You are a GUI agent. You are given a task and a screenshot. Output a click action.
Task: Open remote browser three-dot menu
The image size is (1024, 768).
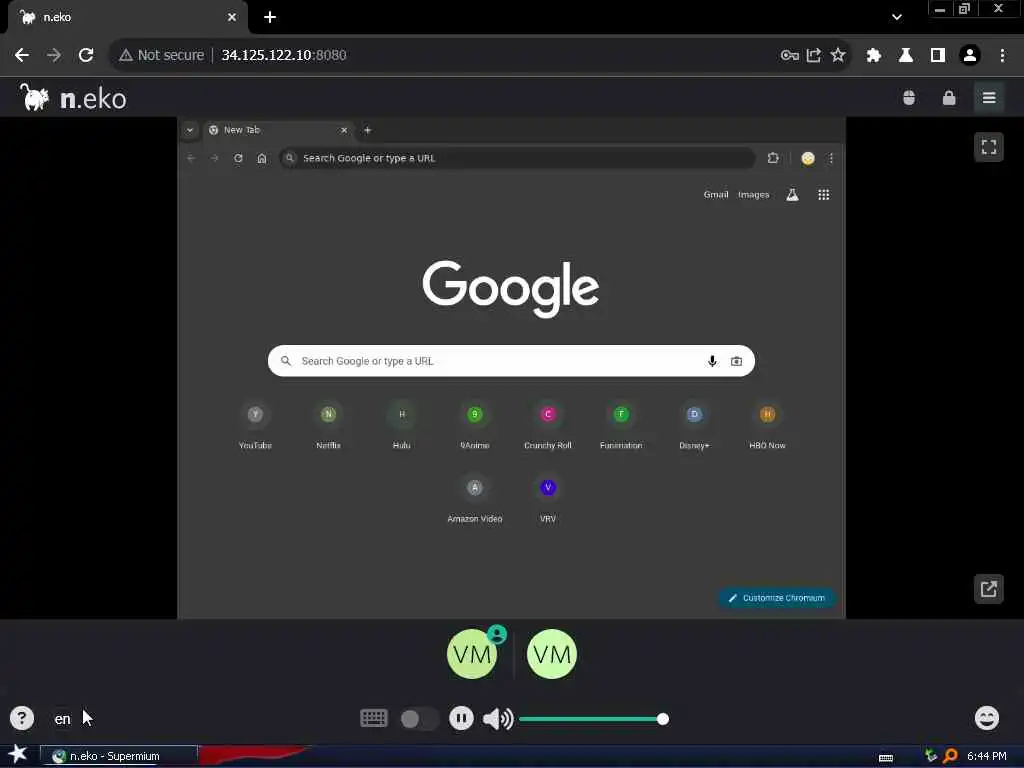[x=831, y=158]
